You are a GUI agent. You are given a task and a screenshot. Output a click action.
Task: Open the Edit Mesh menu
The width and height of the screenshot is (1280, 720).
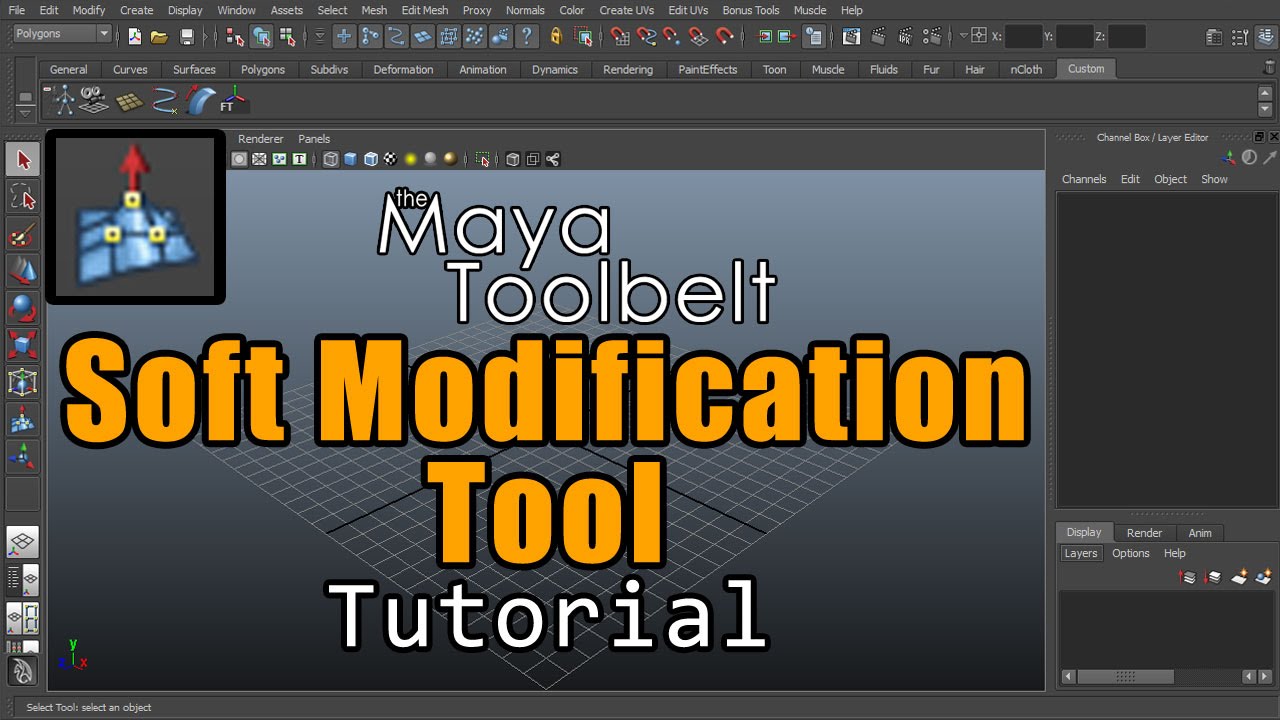point(425,10)
